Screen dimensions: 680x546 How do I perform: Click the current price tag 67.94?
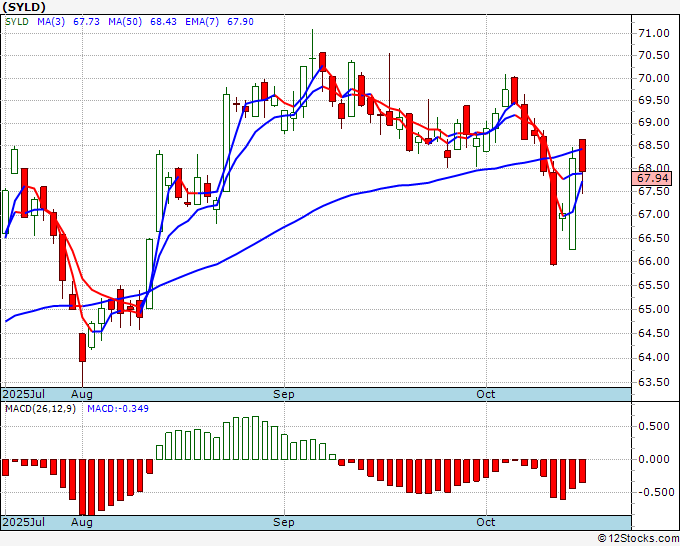[652, 178]
